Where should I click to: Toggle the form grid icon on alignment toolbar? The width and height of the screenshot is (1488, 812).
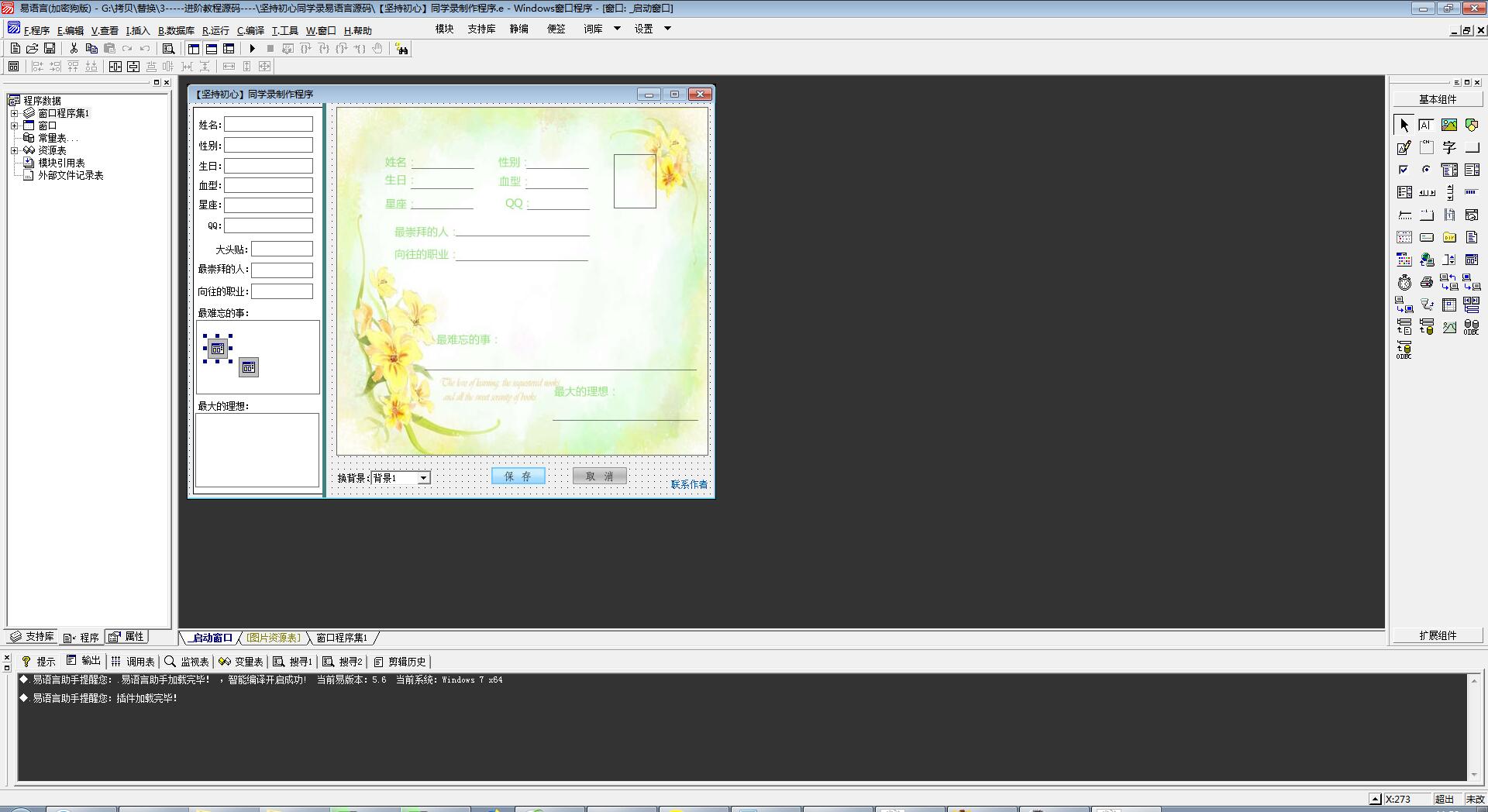[14, 67]
